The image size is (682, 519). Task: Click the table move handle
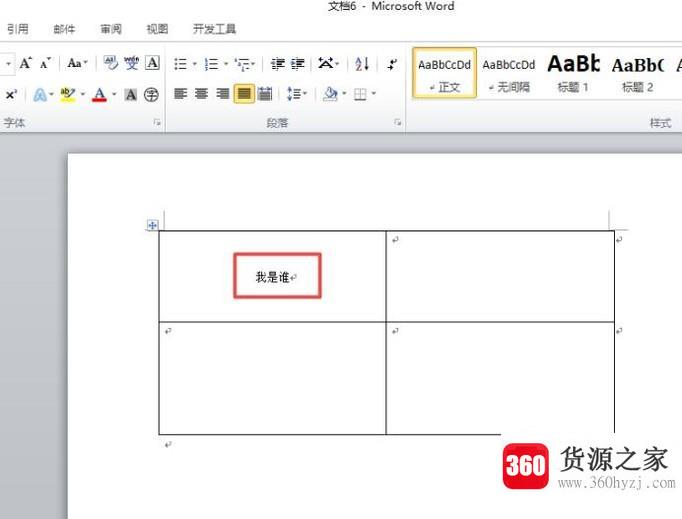tap(152, 225)
